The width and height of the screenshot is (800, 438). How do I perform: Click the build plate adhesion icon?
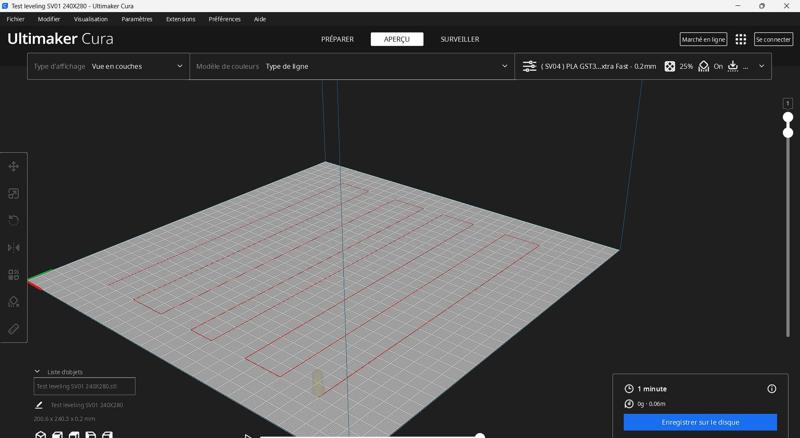pos(733,66)
